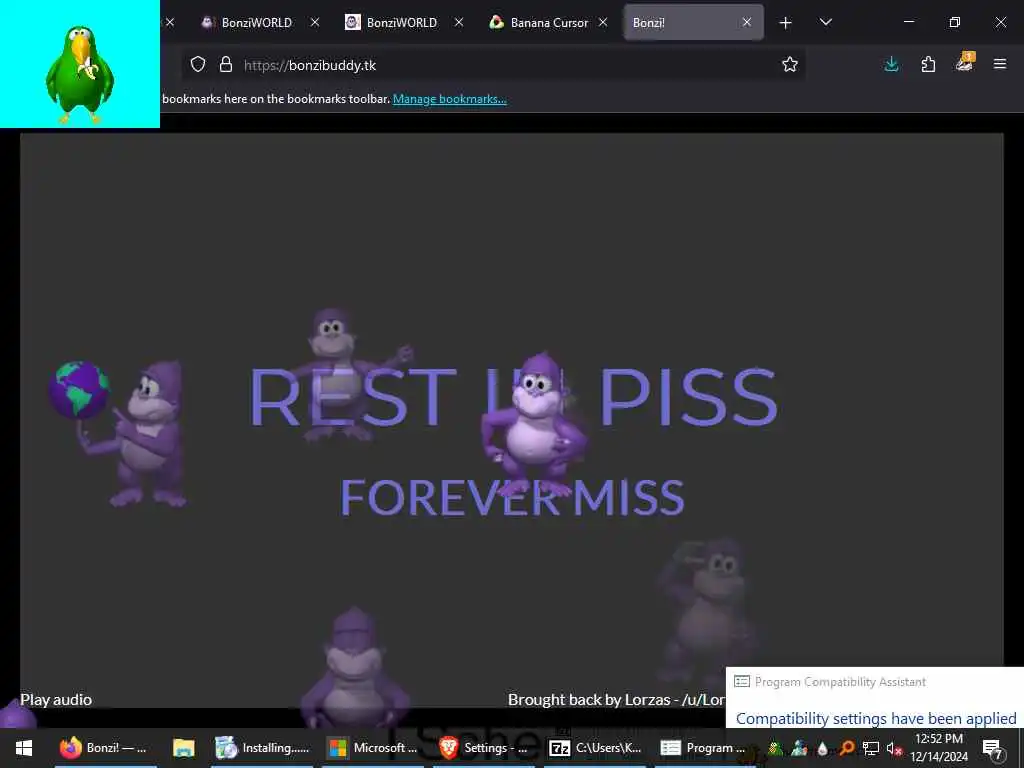The width and height of the screenshot is (1024, 768).
Task: Open the Windows Start menu
Action: pos(24,748)
